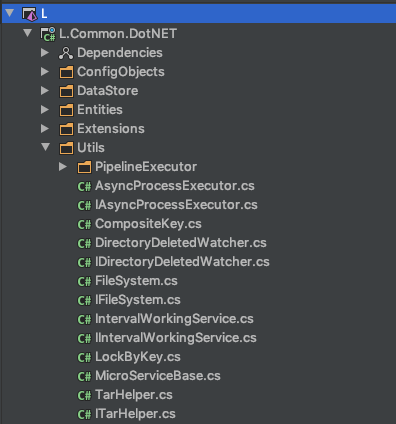Expand the ConfigObjects folder

click(45, 71)
